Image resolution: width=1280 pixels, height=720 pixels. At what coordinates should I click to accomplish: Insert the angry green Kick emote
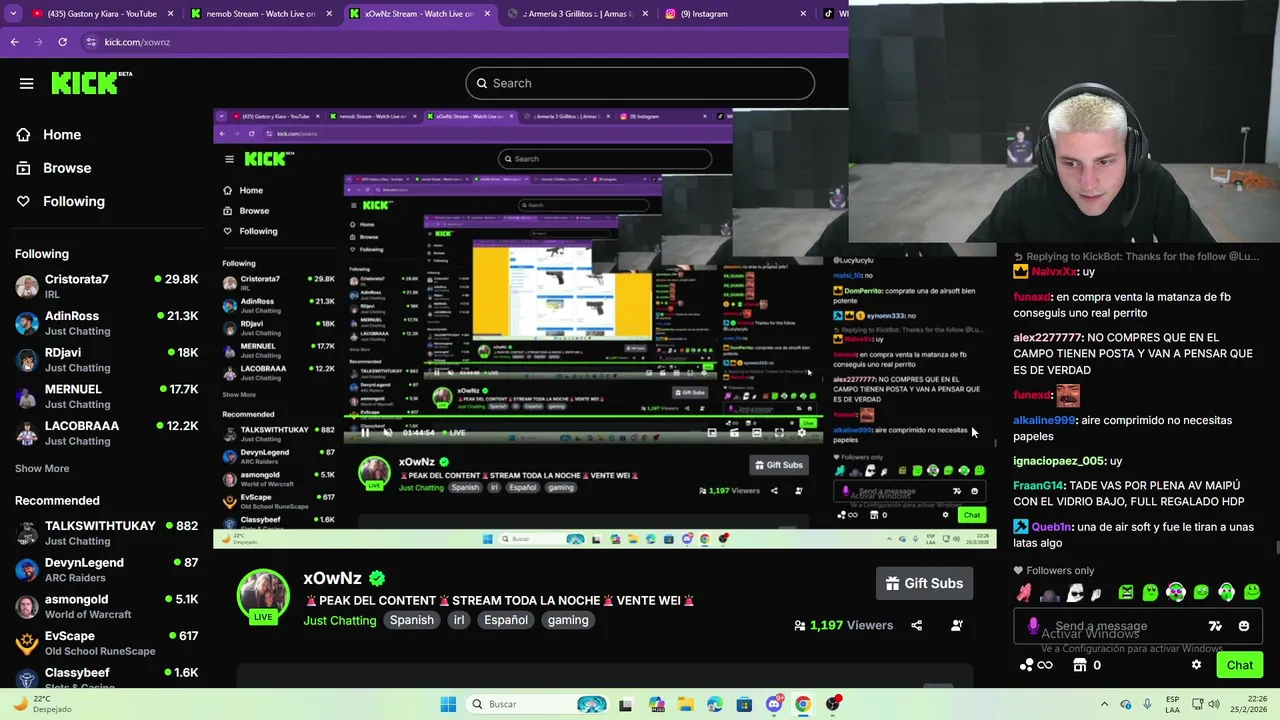click(x=1126, y=593)
